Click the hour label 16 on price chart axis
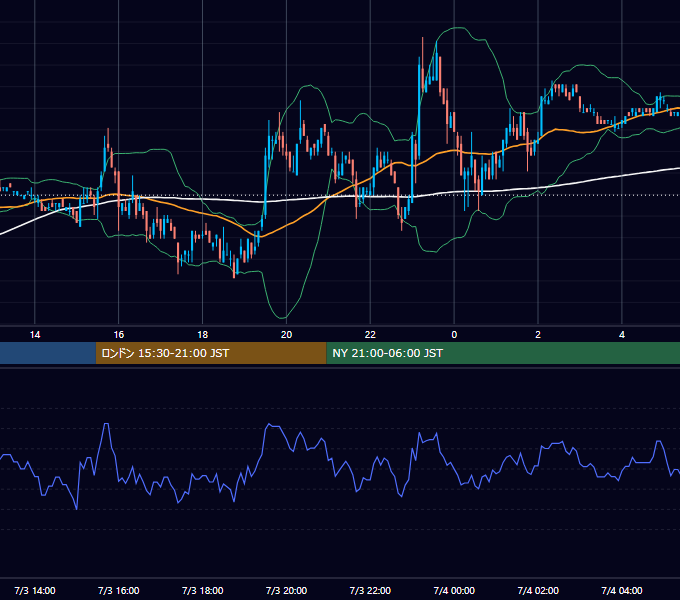The width and height of the screenshot is (680, 600). pyautogui.click(x=118, y=335)
